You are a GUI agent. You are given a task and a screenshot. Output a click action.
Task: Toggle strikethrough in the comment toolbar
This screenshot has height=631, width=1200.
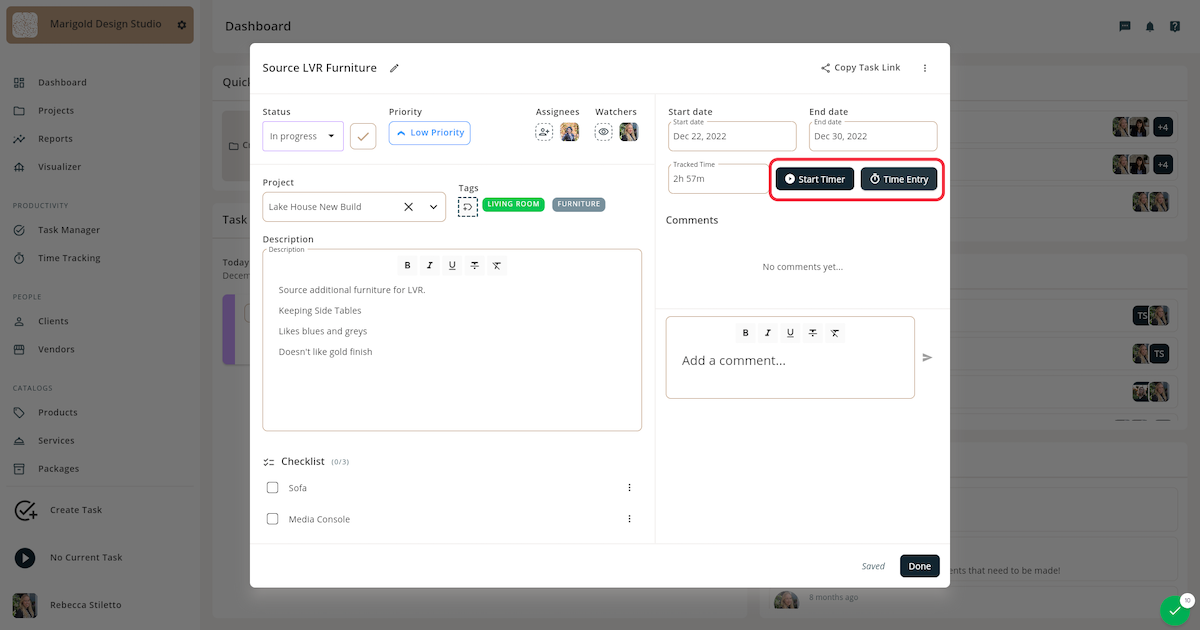pyautogui.click(x=812, y=333)
